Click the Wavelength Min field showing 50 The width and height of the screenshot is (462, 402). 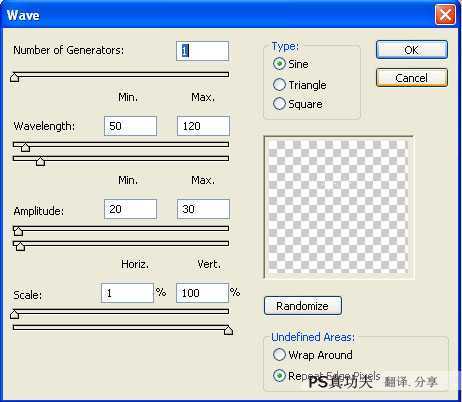[x=130, y=126]
